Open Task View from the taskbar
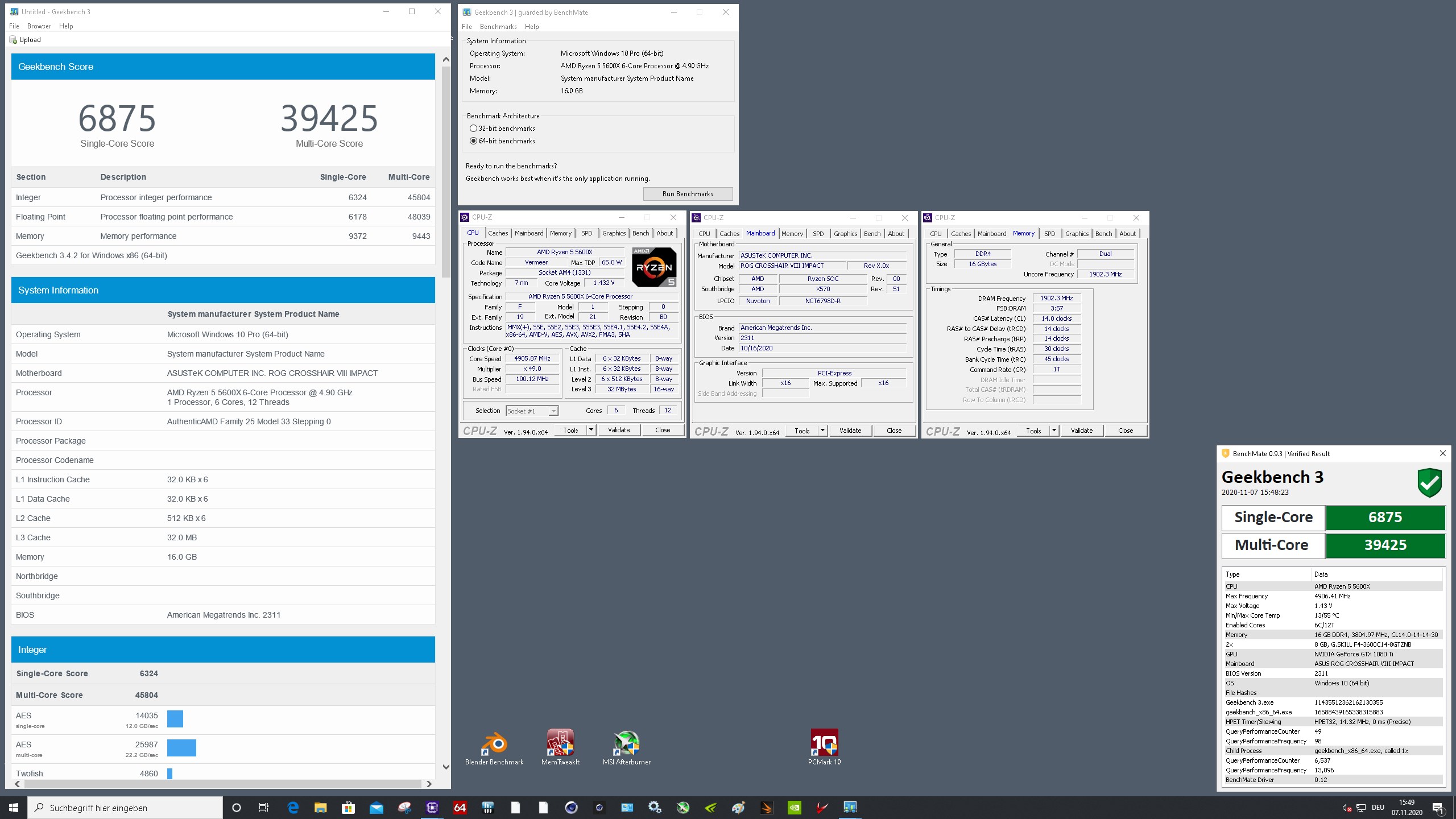1456x819 pixels. tap(264, 808)
